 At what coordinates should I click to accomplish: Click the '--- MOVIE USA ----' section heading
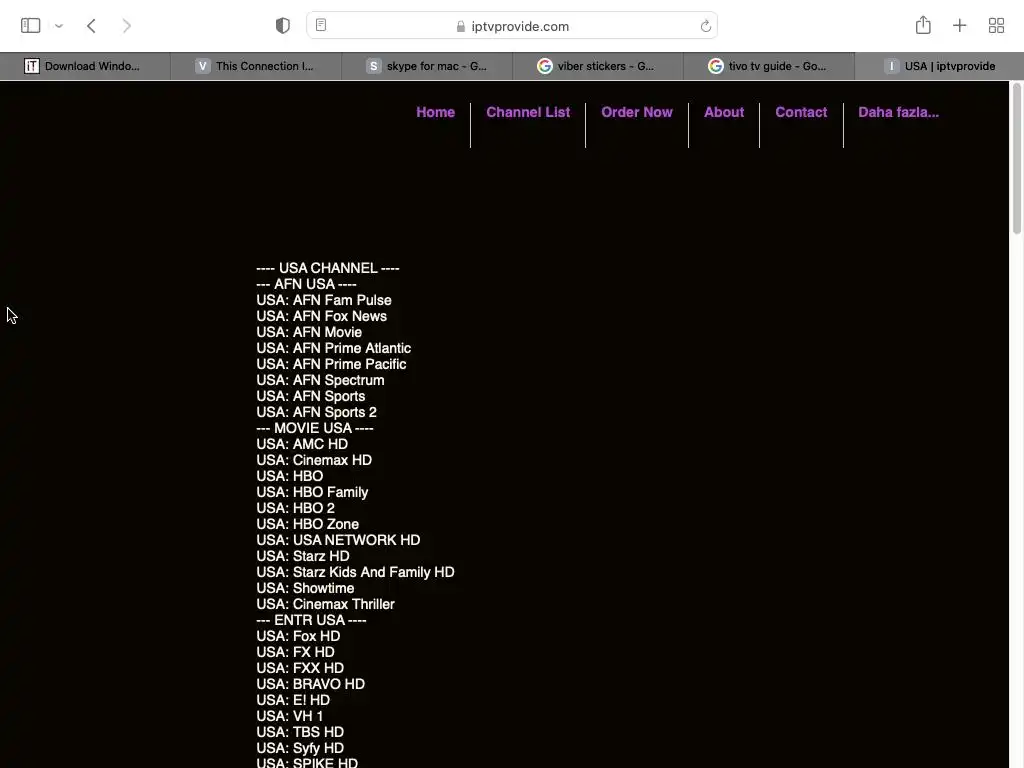[x=315, y=428]
